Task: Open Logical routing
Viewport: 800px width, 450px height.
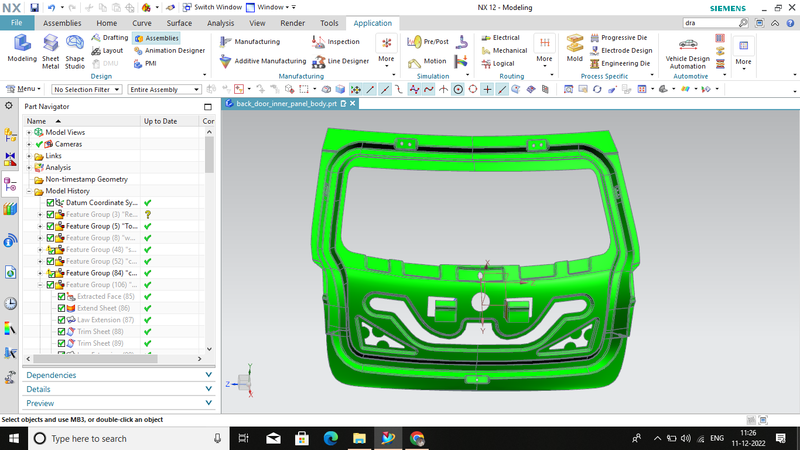Action: [498, 64]
